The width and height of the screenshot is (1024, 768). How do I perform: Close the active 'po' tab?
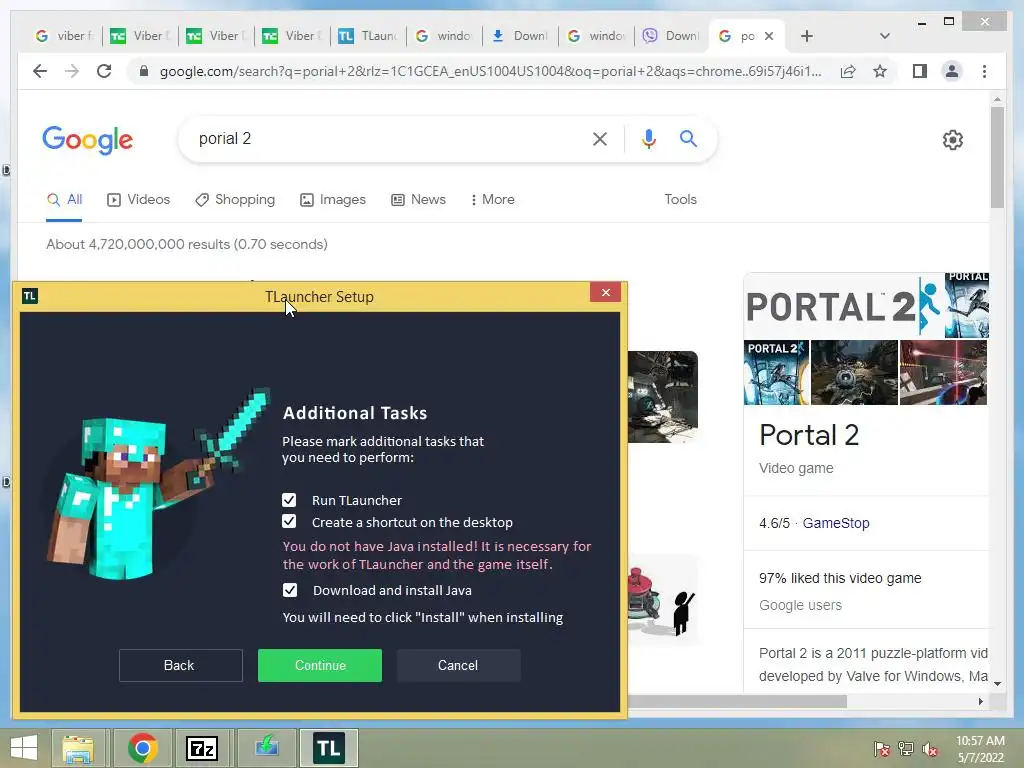(x=769, y=36)
